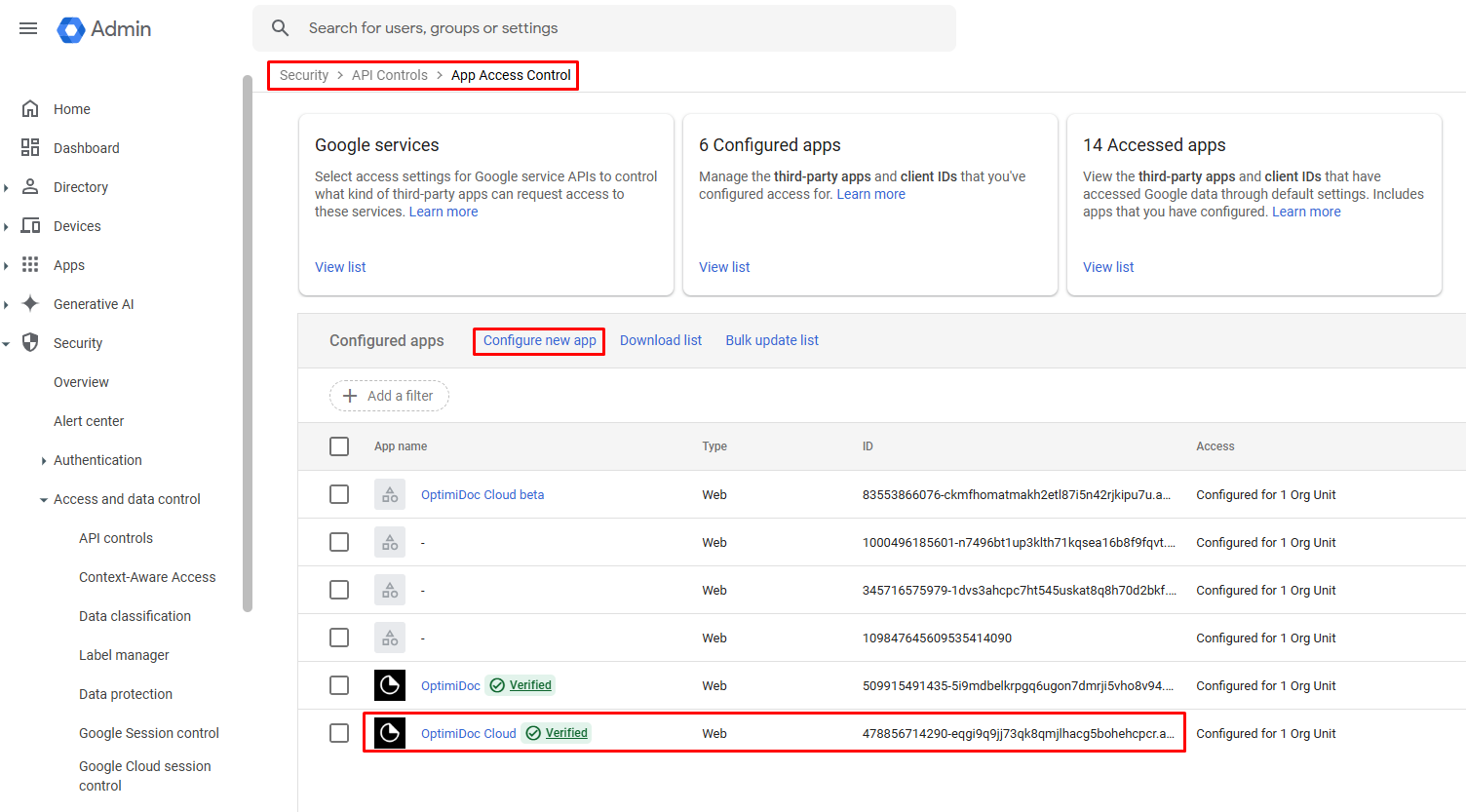Click the OptimiDoc Cloud beta app icon
The height and width of the screenshot is (812, 1466).
390,494
